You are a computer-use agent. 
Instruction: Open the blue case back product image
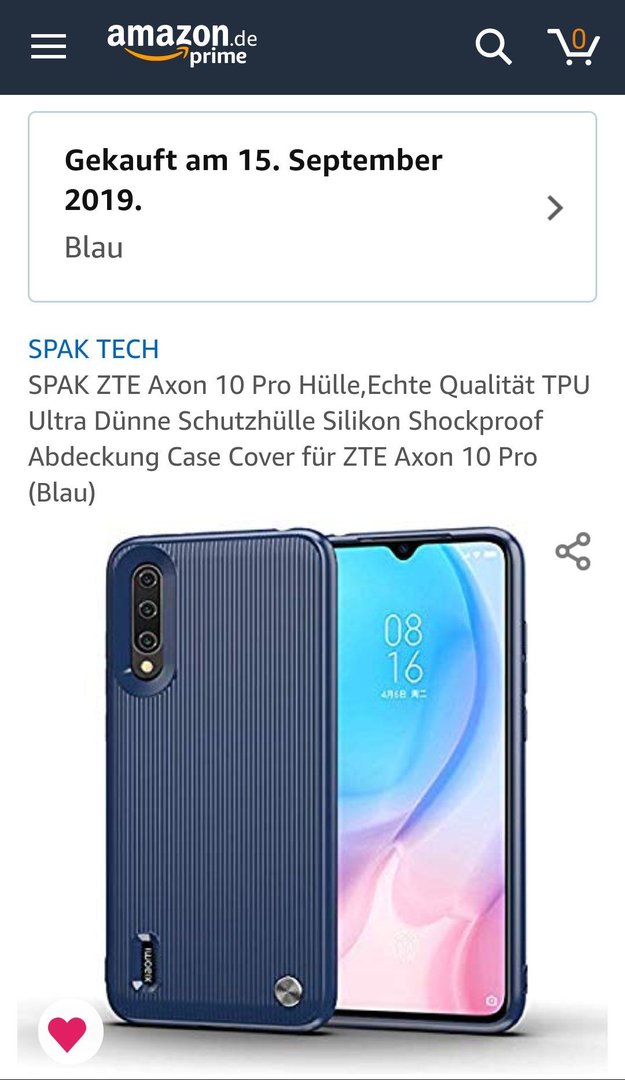[222, 782]
